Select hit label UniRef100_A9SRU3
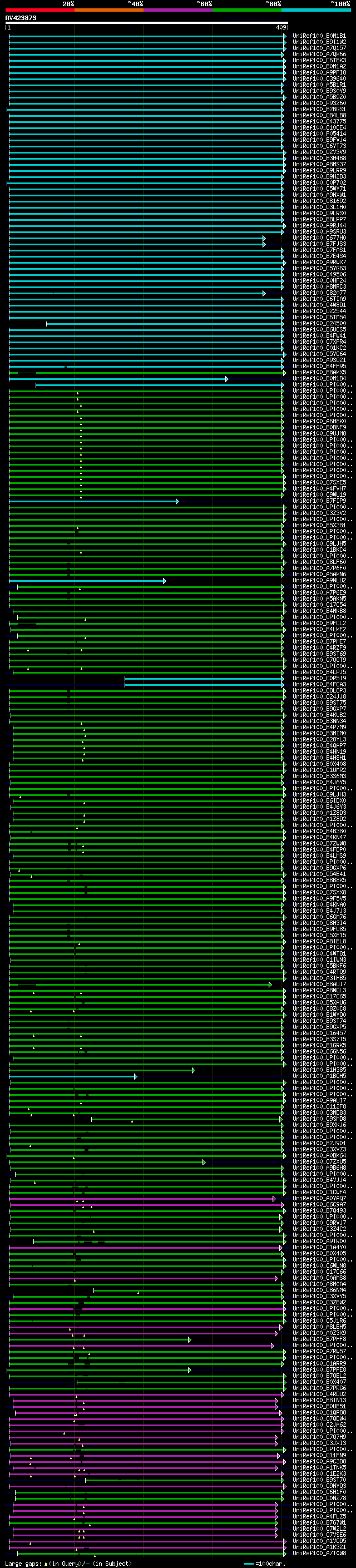 coord(319,232)
